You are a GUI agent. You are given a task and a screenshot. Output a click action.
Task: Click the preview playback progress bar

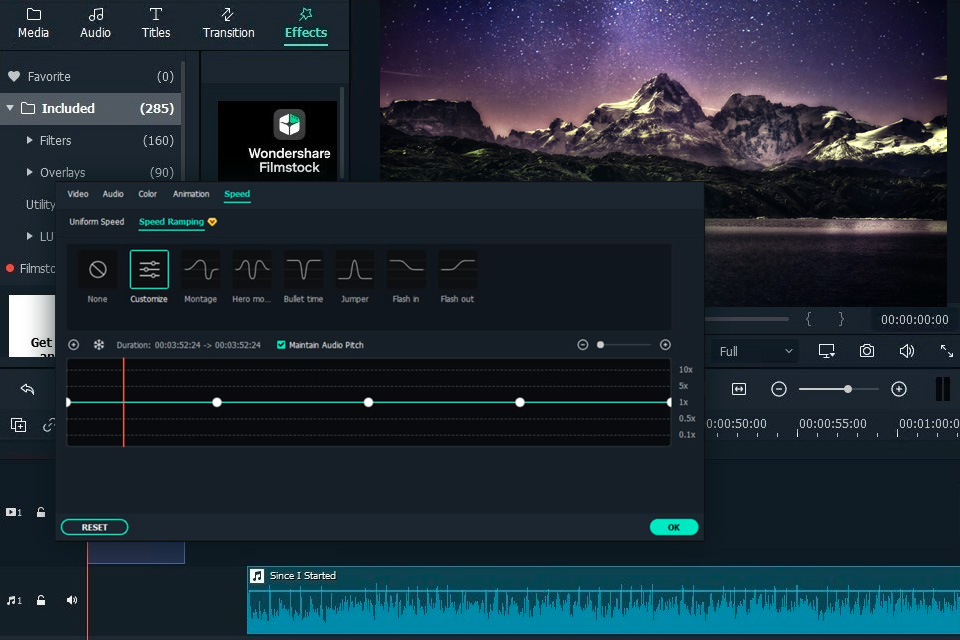tap(747, 319)
